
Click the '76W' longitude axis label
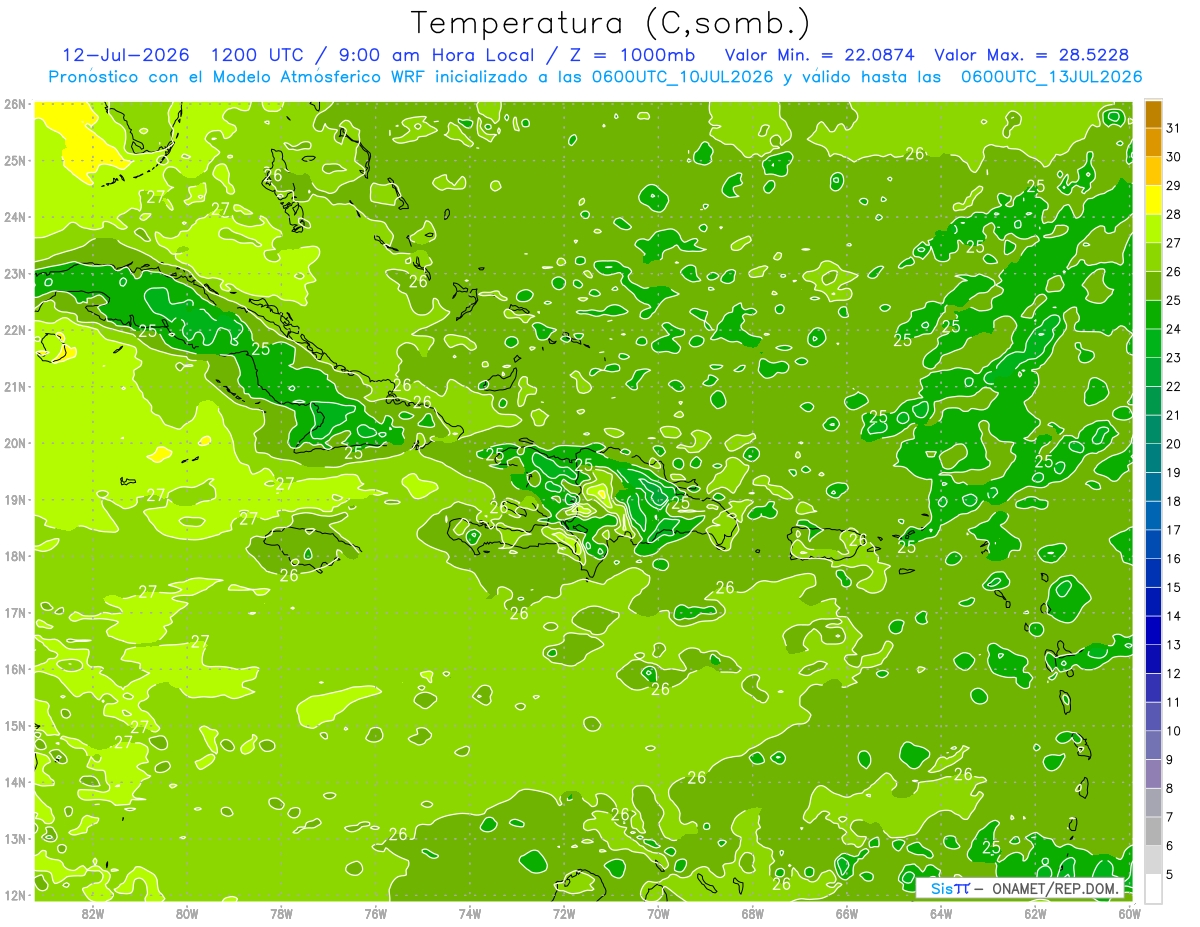[x=375, y=913]
